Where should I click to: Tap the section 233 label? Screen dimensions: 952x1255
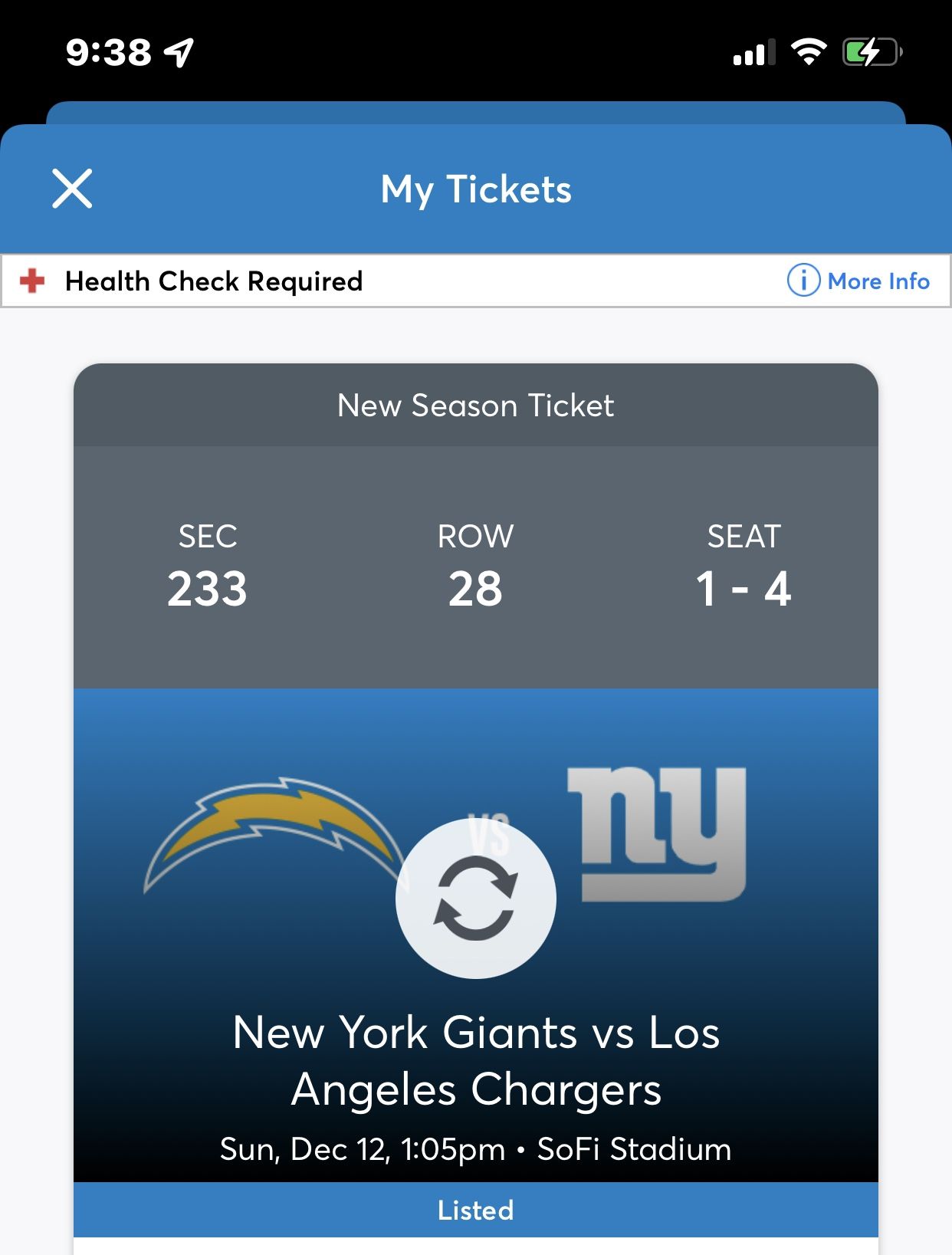[x=208, y=589]
